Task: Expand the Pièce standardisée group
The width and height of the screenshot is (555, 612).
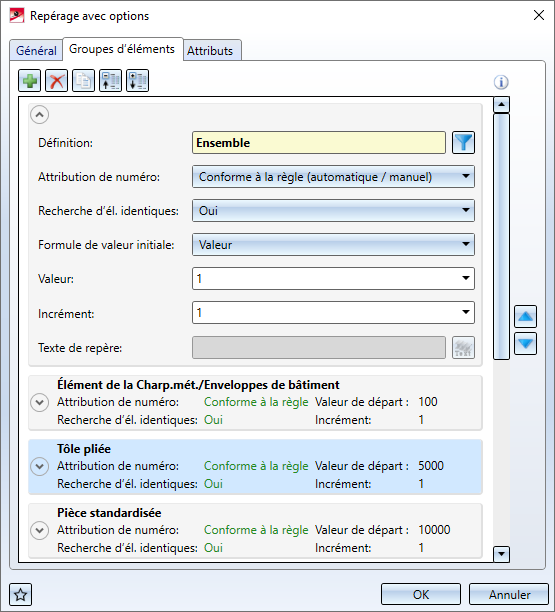Action: 39,530
